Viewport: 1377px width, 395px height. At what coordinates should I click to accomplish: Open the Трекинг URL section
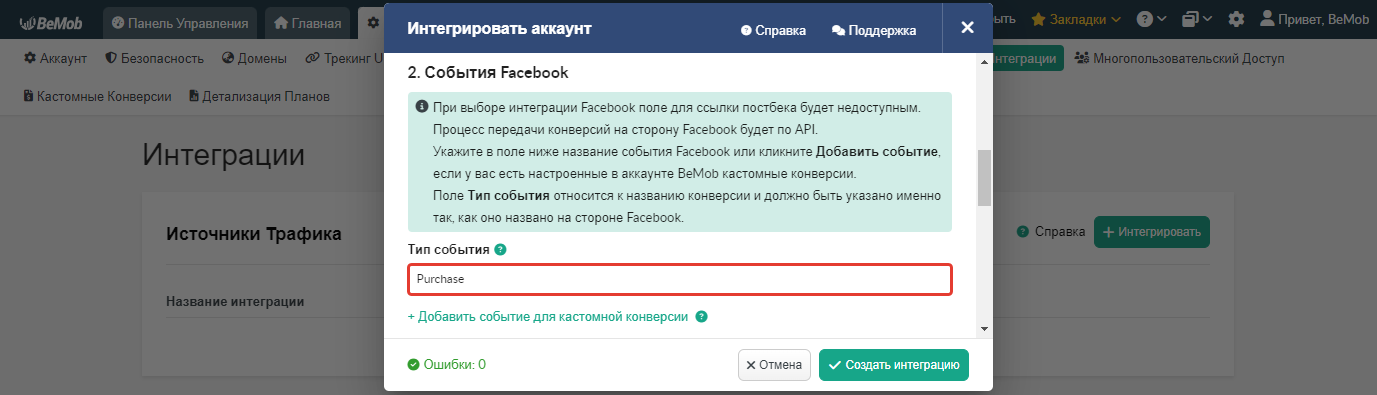(x=344, y=58)
